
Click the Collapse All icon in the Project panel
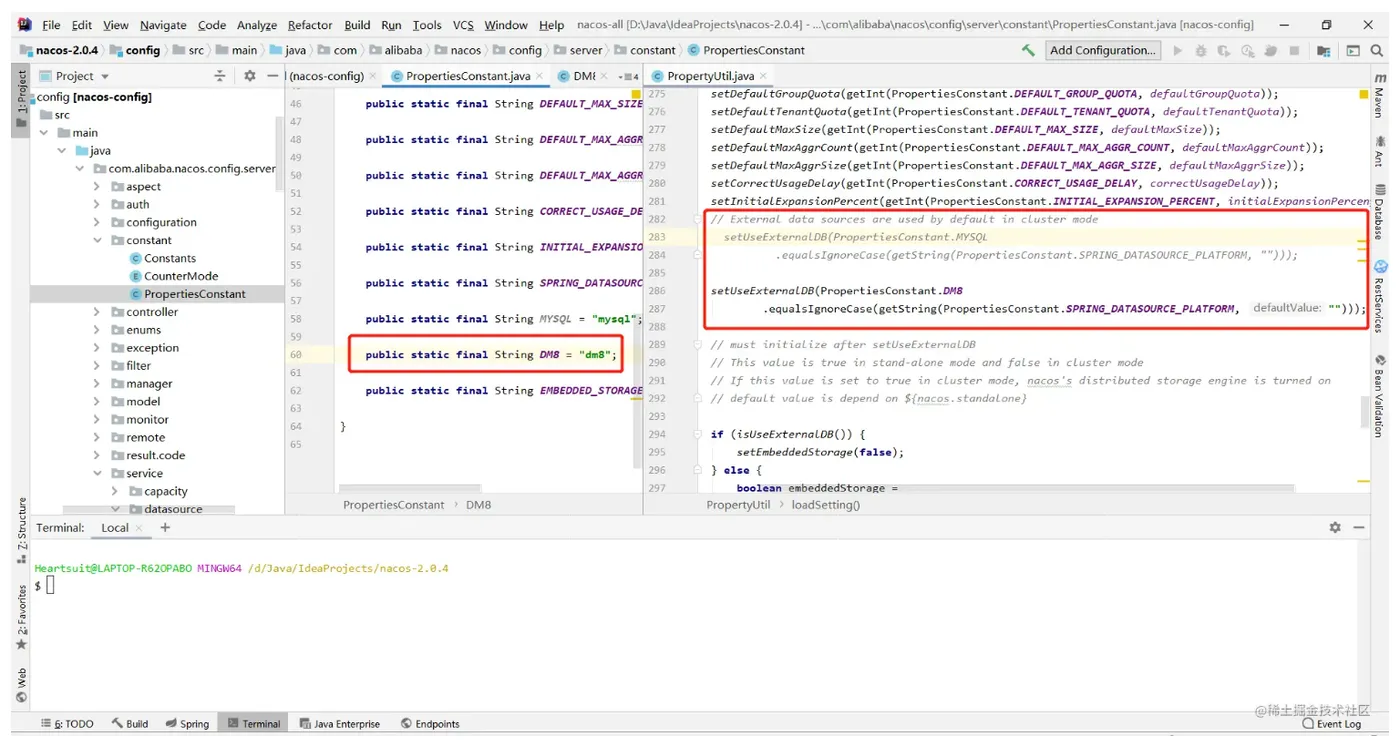coord(220,76)
